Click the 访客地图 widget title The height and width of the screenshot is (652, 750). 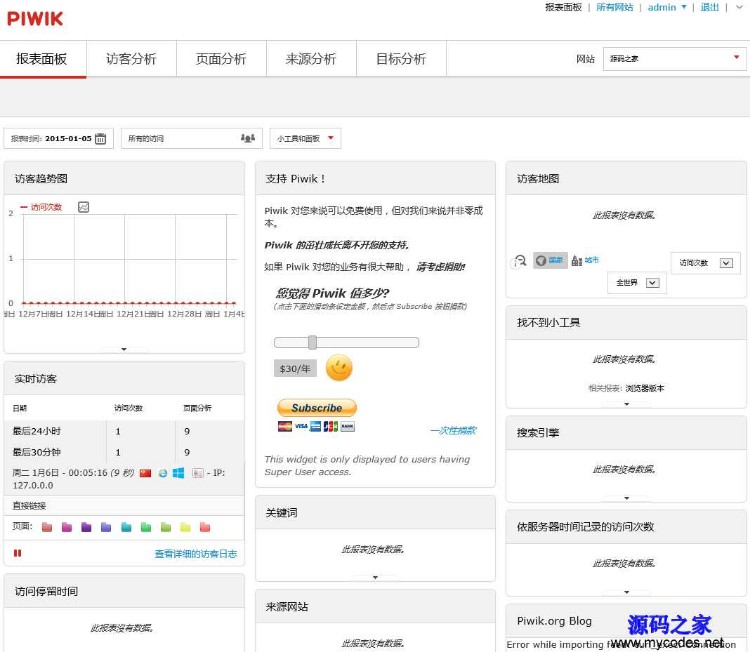click(x=538, y=178)
